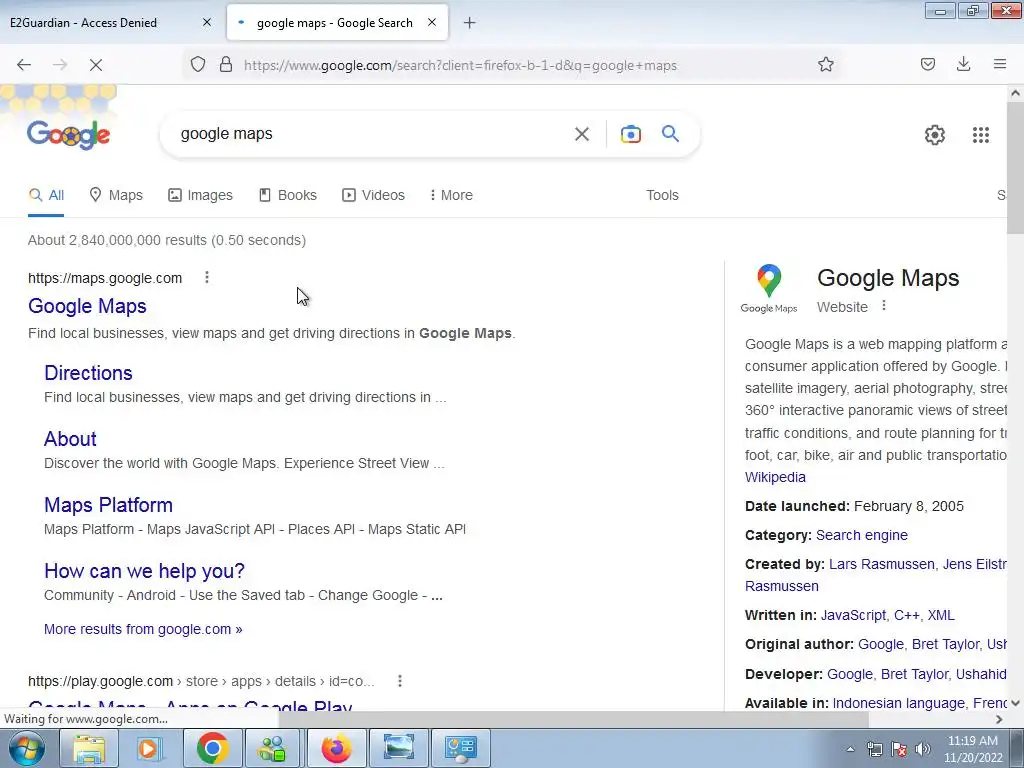Open options for maps.google.com result
This screenshot has width=1024, height=768.
[x=207, y=278]
